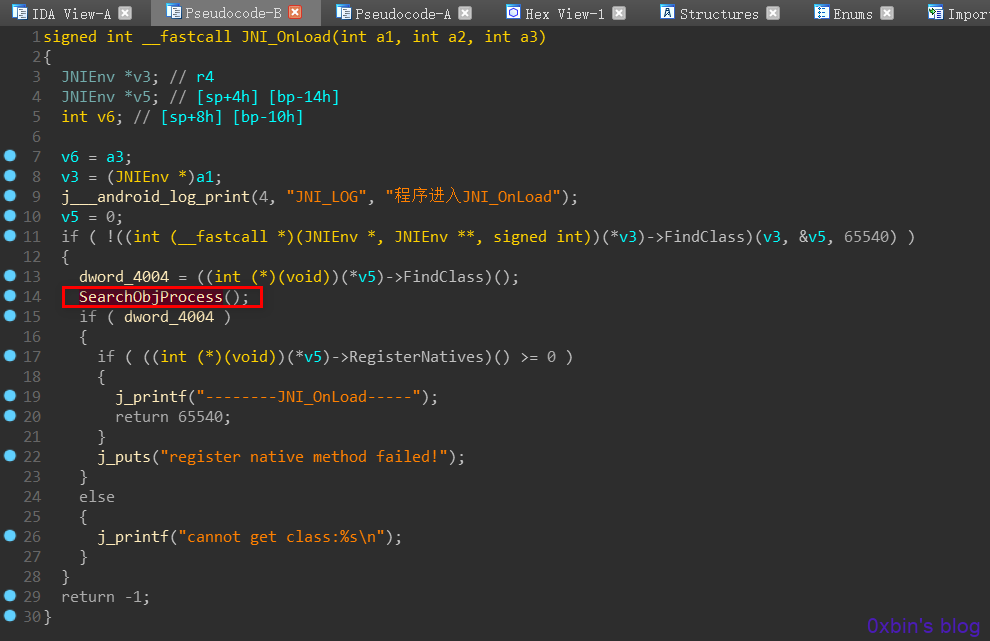Click RegisterNatives on line 17
990x641 pixels.
(x=416, y=357)
